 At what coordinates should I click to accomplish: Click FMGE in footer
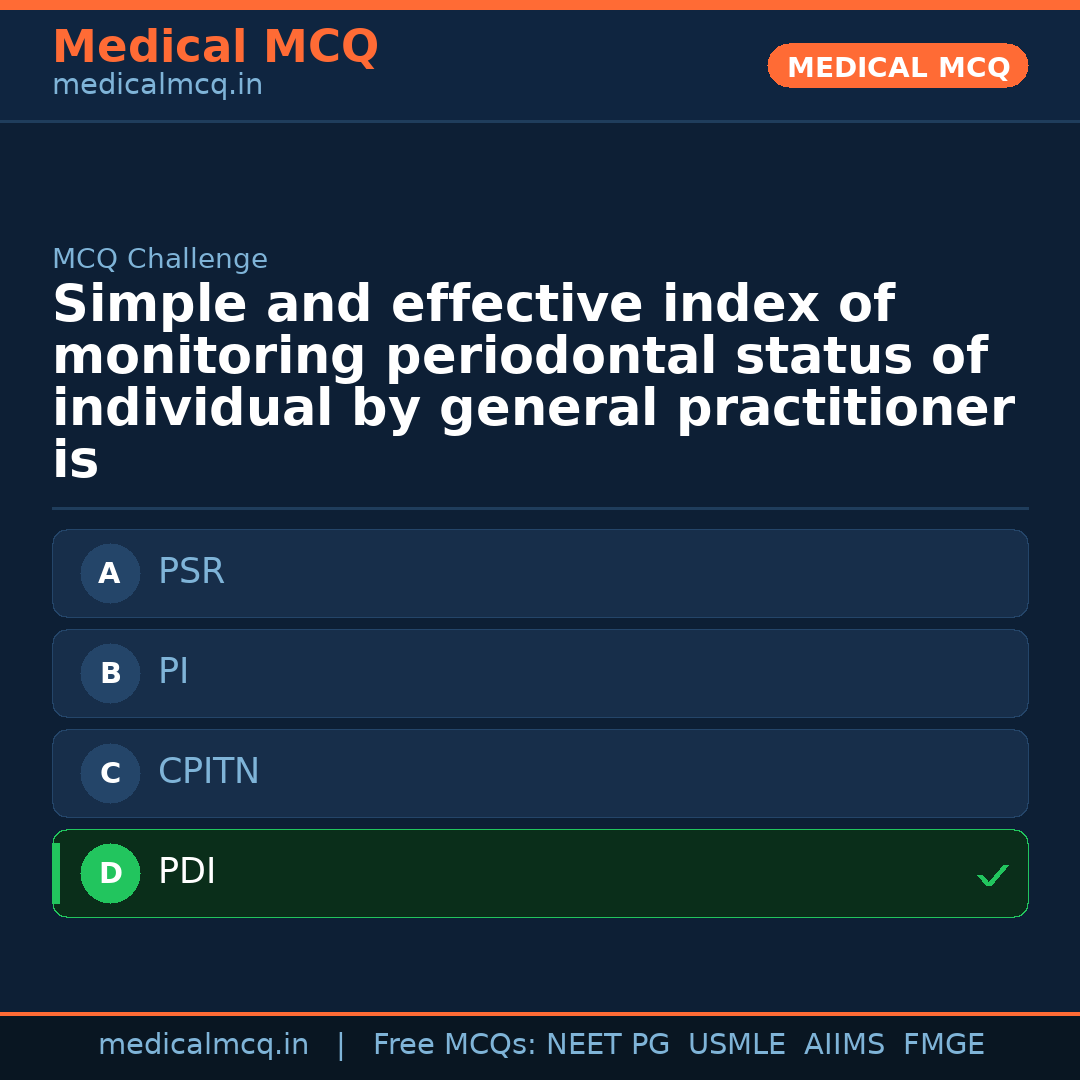(943, 1045)
